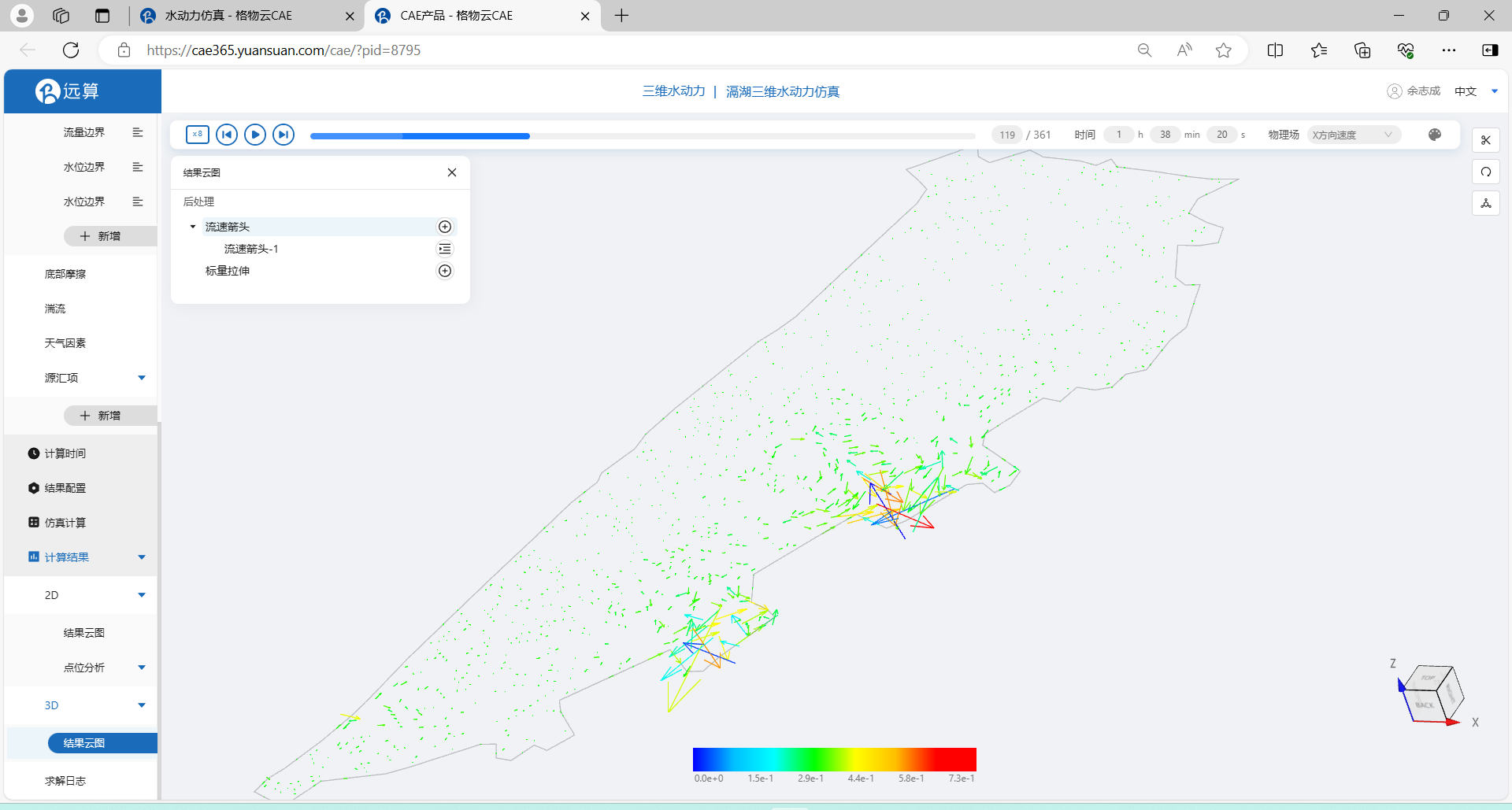Viewport: 1512px width, 810px height.
Task: Open the color palette settings
Action: 1435,135
